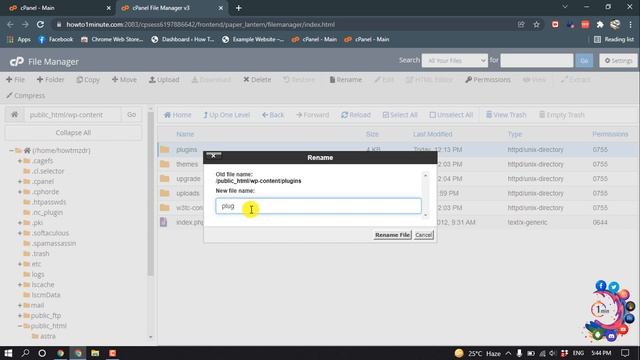Screen dimensions: 640x360
Task: Open a new browser tab
Action: click(239, 8)
